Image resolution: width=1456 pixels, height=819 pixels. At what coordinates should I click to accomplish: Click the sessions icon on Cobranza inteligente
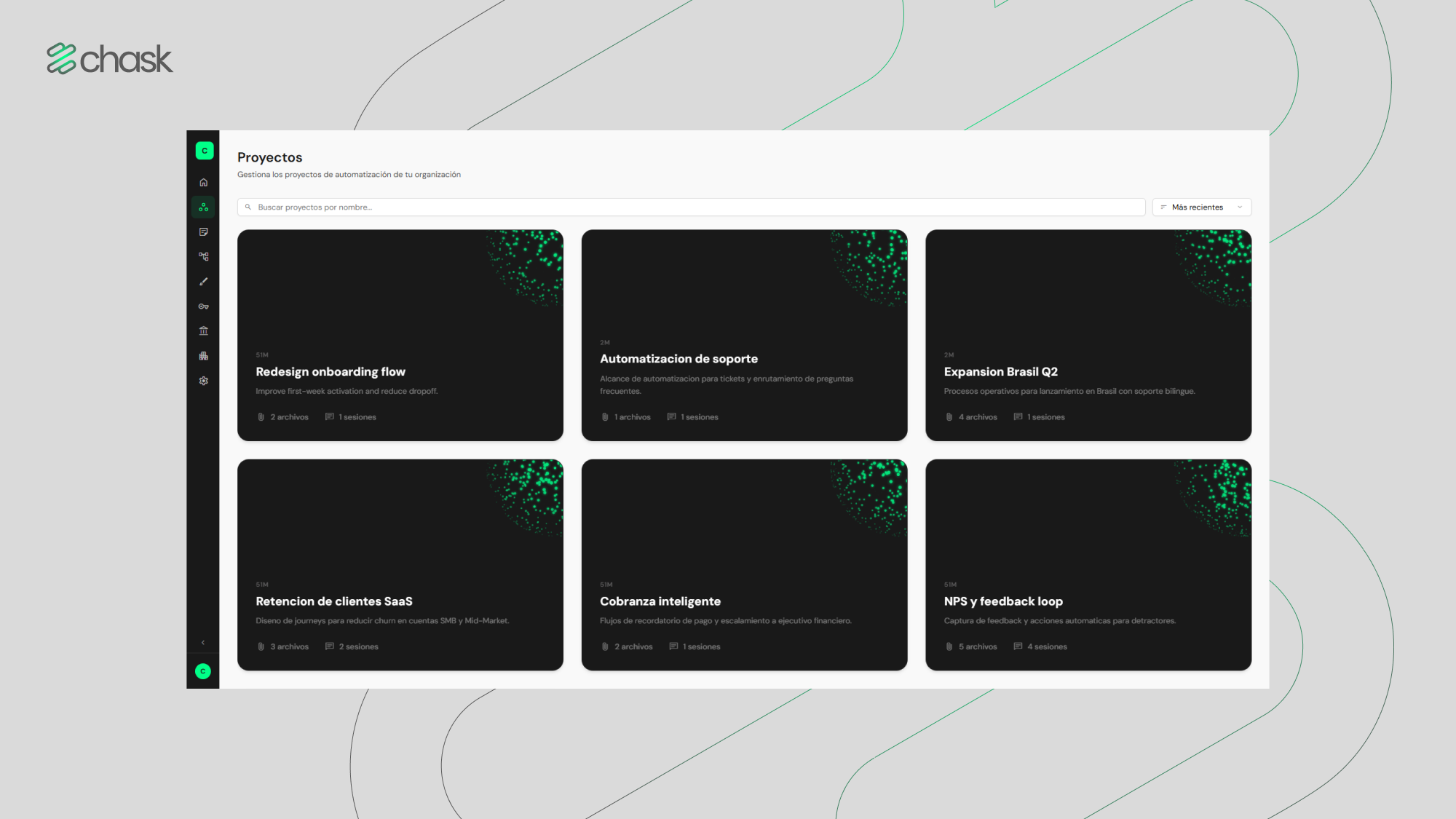coord(674,646)
